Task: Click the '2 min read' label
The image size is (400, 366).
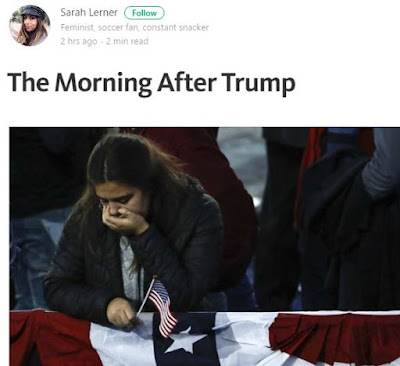Action: [x=127, y=41]
